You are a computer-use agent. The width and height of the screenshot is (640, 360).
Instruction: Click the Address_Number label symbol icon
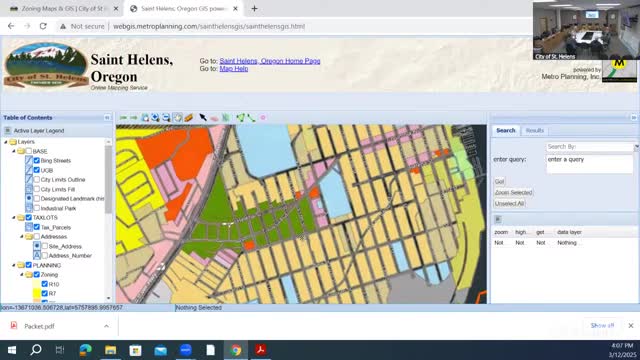pos(37,256)
